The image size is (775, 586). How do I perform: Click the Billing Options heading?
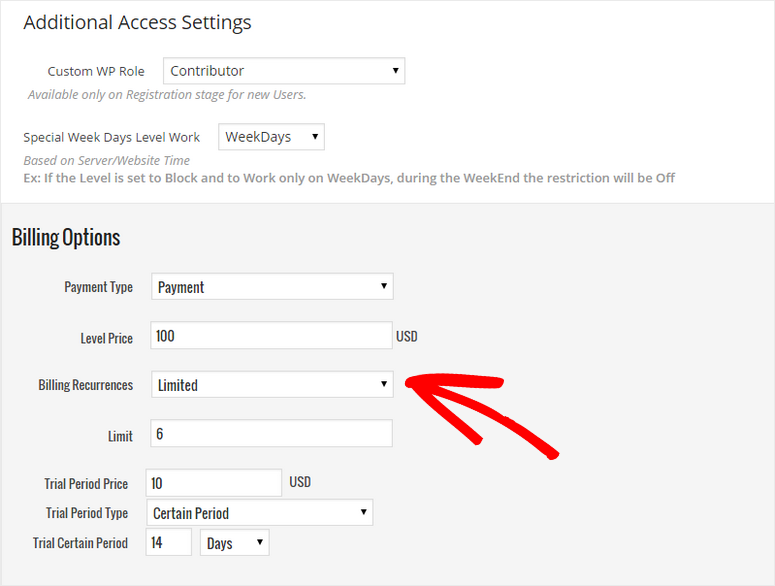66,237
